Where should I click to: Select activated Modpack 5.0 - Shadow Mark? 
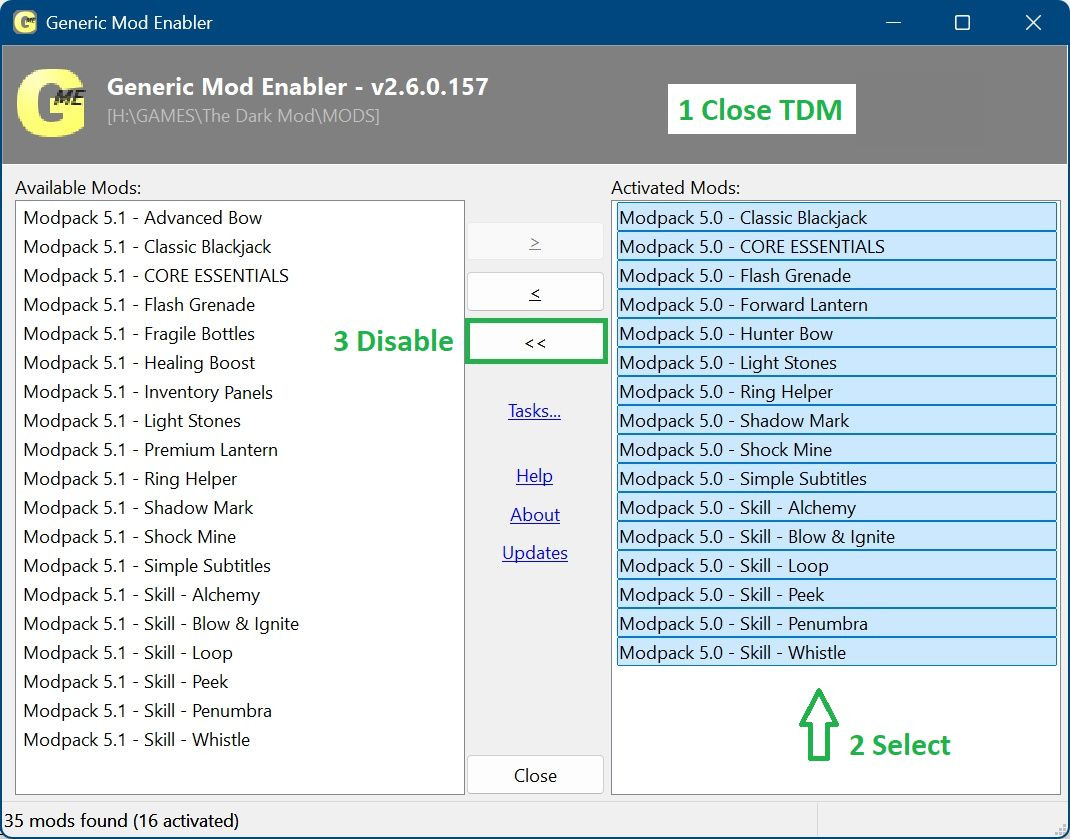pos(837,421)
